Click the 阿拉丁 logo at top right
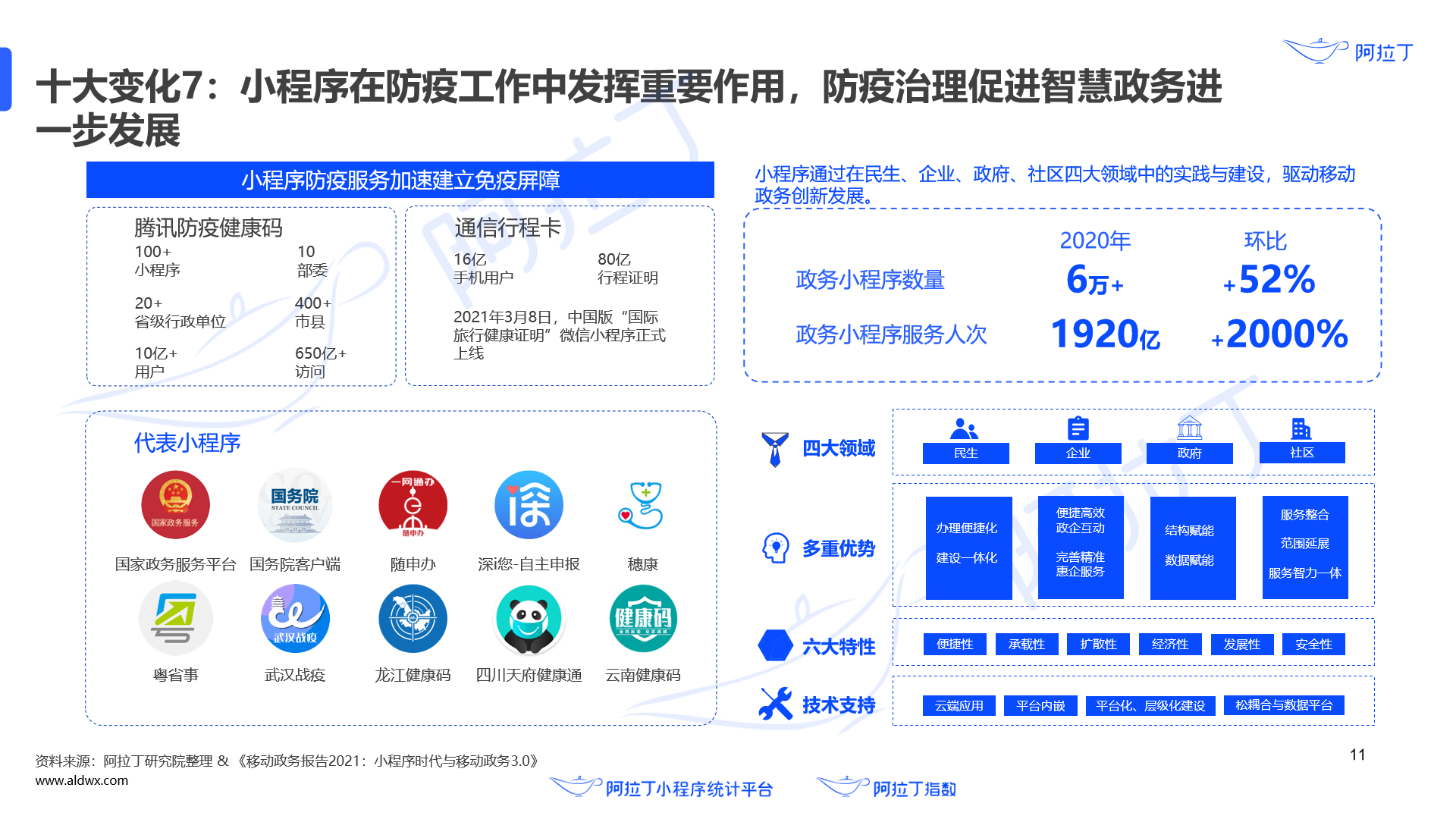 coord(1348,52)
